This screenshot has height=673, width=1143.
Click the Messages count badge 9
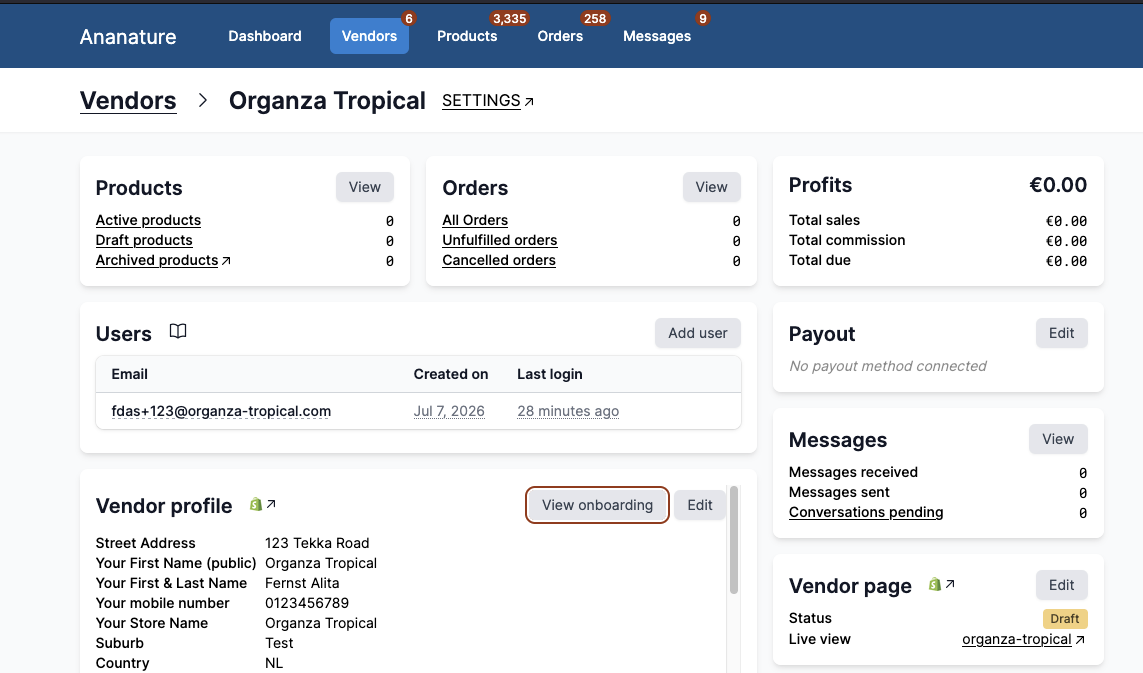(x=703, y=18)
